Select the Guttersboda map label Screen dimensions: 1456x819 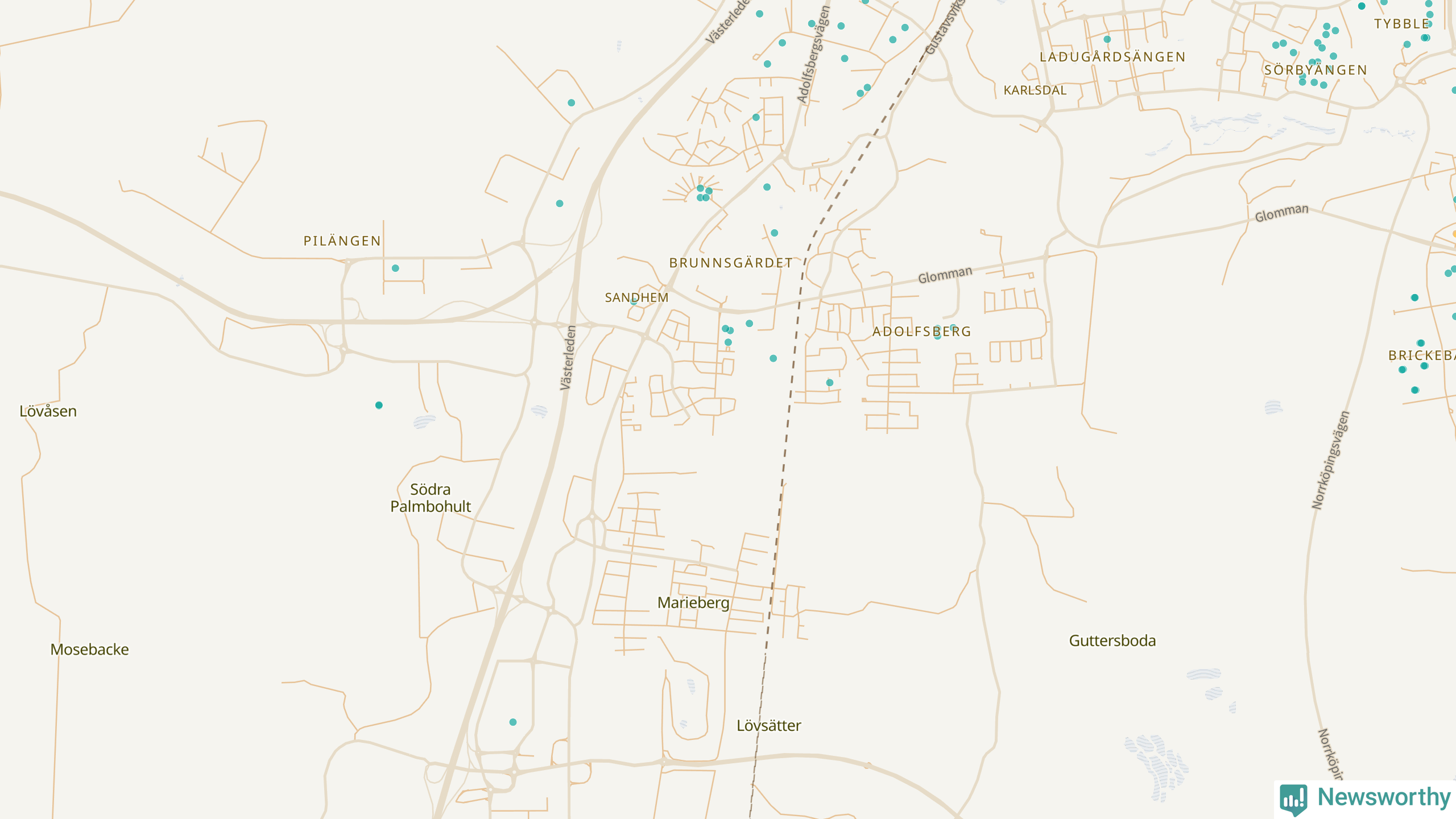(x=1112, y=640)
